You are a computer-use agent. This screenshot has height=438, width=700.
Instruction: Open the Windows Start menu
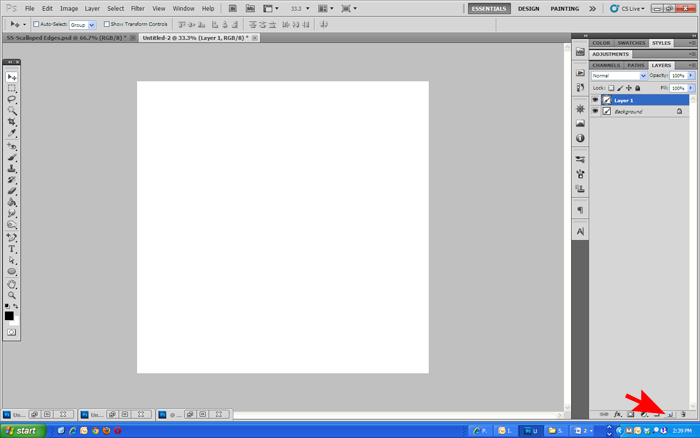pyautogui.click(x=23, y=431)
